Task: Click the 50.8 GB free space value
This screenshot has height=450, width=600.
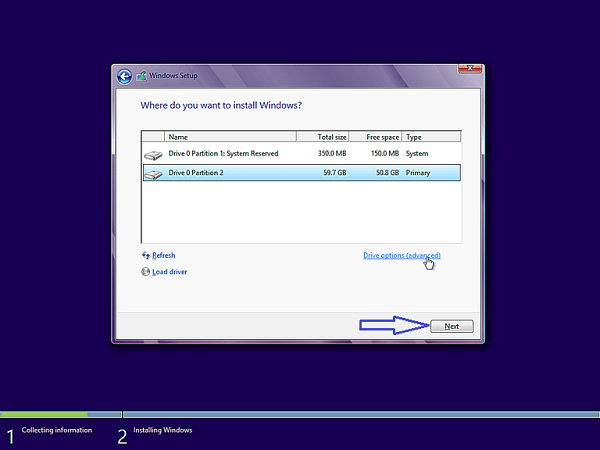Action: click(387, 173)
